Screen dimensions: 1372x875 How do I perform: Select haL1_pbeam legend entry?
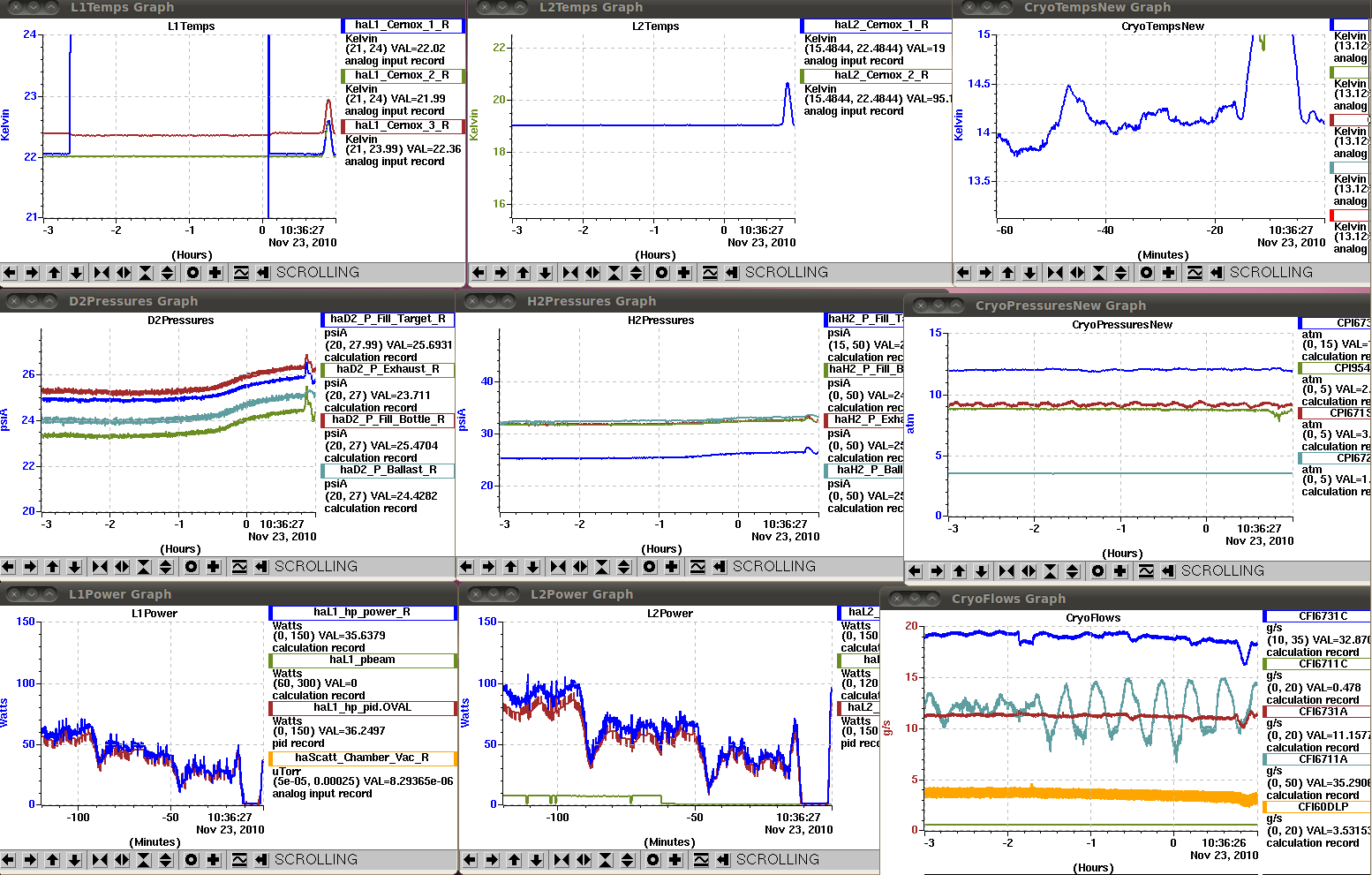(x=363, y=660)
